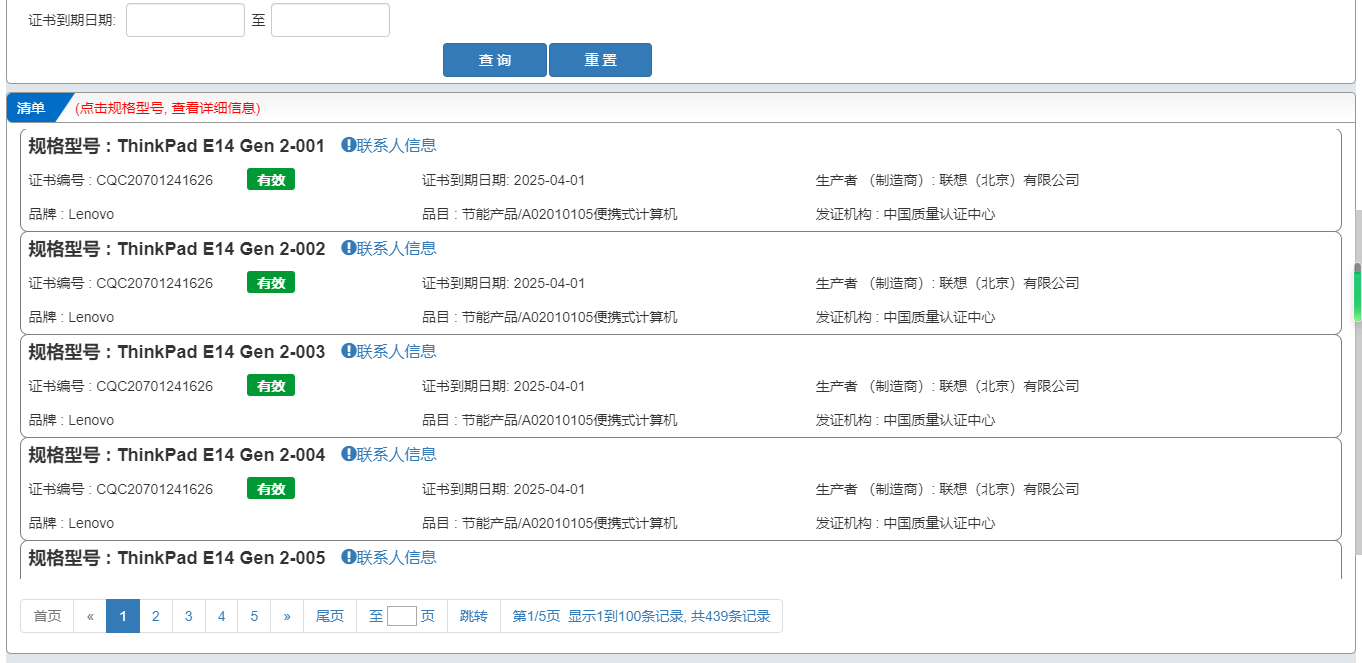Click 证书到期日期 2025-04-01 in the Gen 2-003 card
1362x663 pixels.
click(504, 387)
